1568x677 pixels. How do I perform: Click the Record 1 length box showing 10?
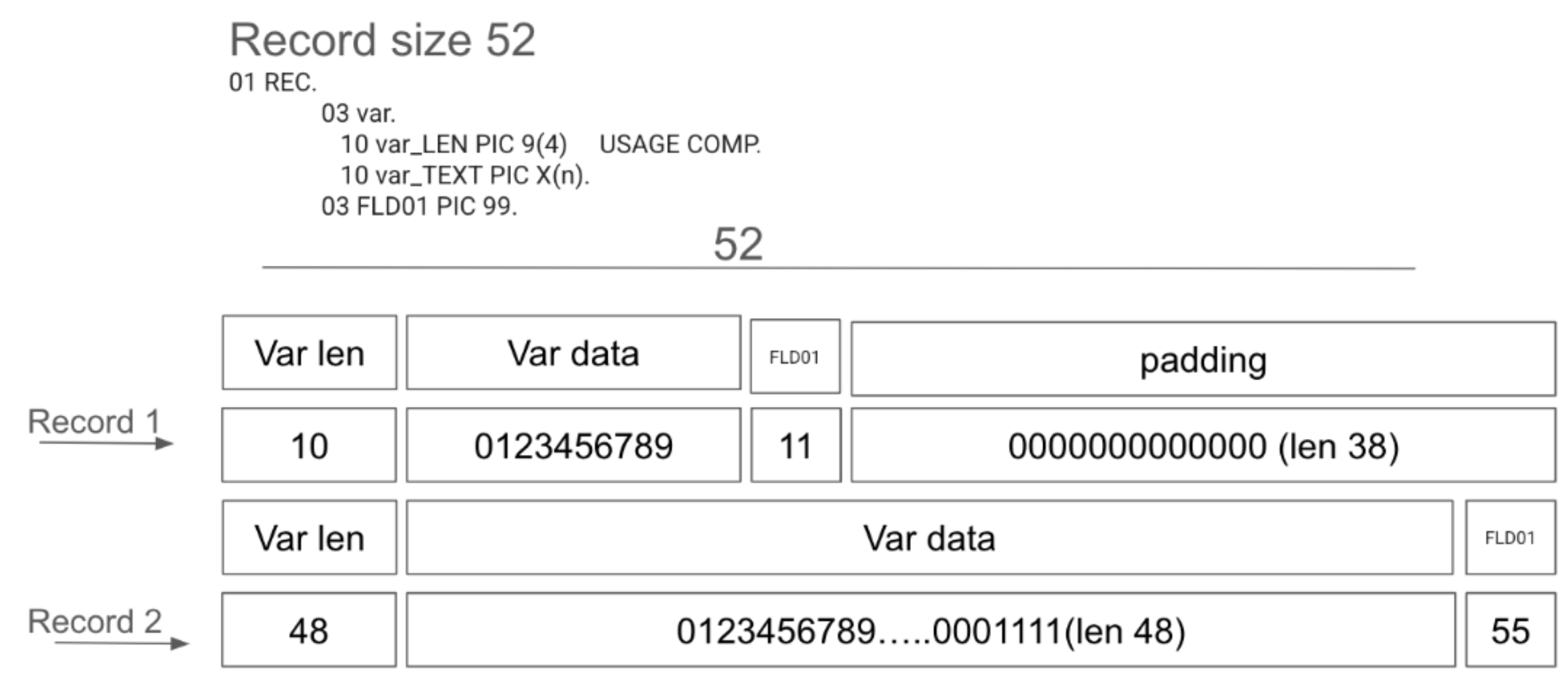[309, 446]
